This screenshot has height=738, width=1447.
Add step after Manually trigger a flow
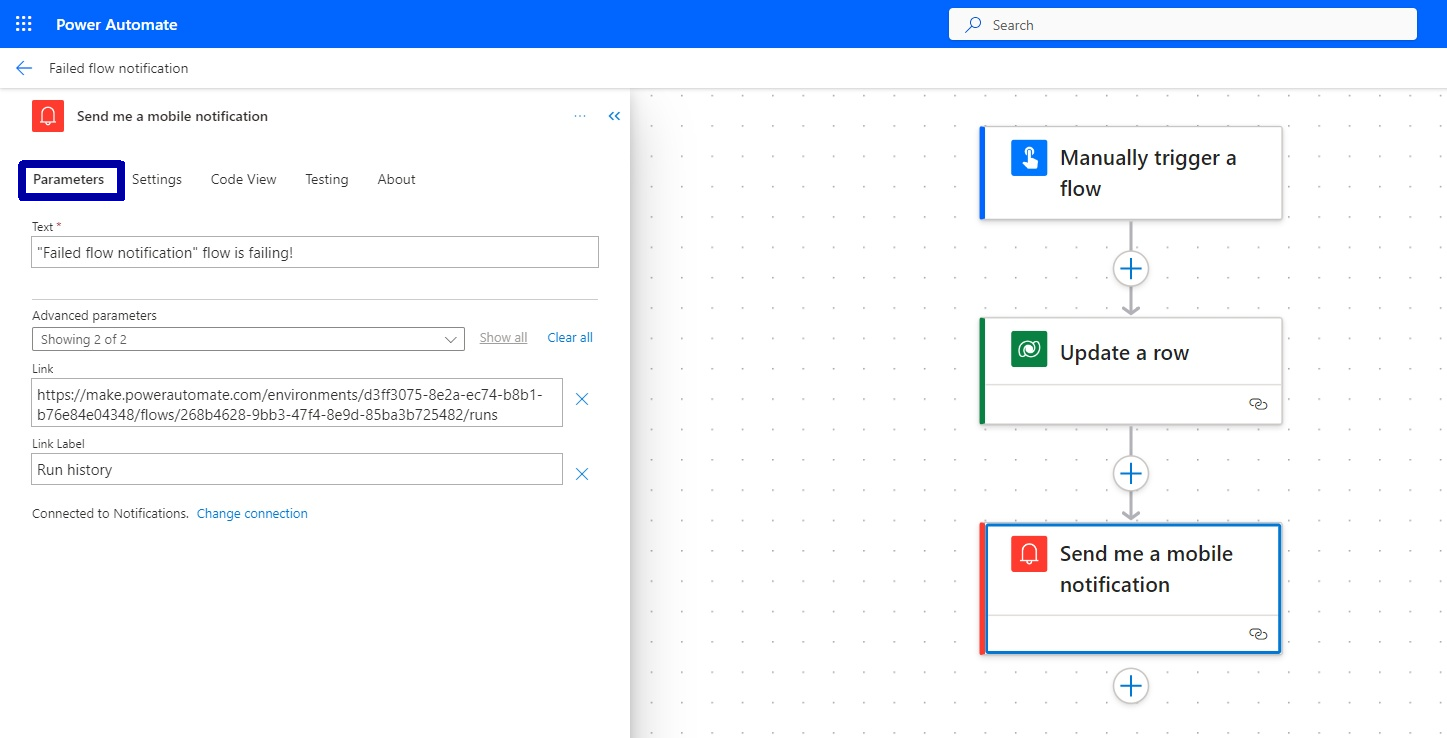pyautogui.click(x=1131, y=268)
